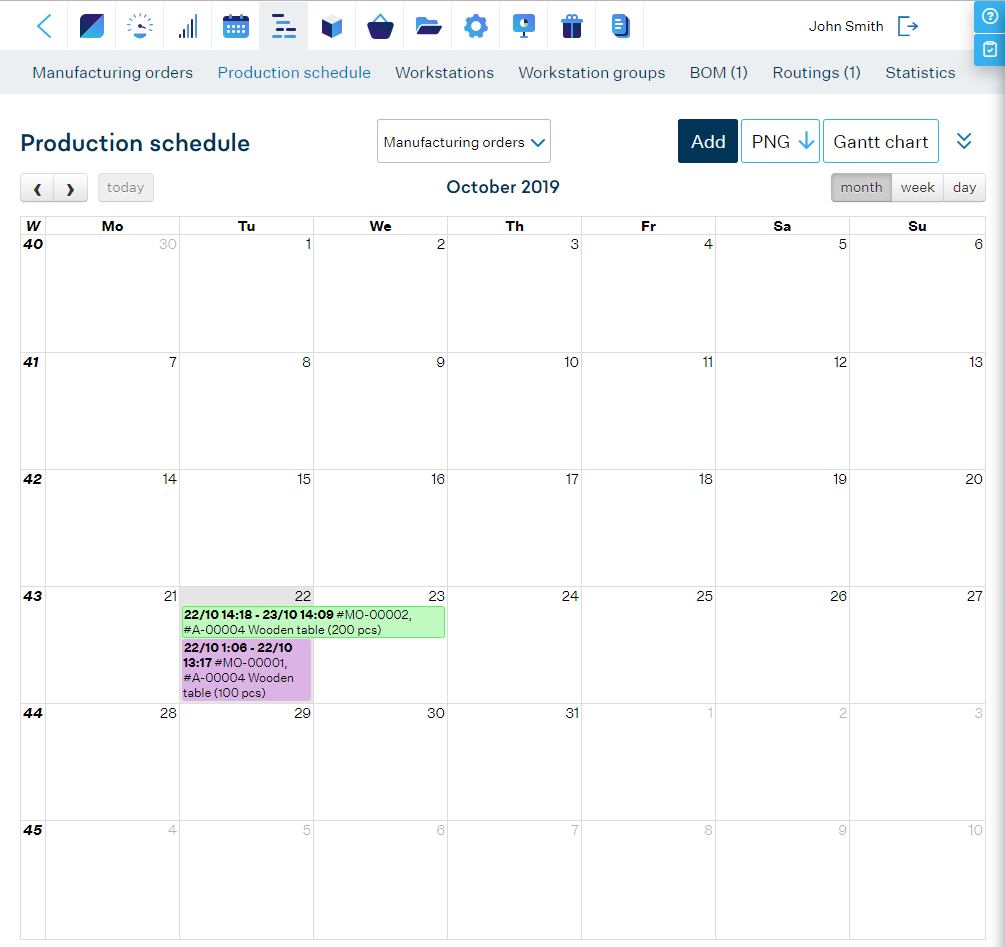
Task: Click week number 40
Action: [33, 244]
